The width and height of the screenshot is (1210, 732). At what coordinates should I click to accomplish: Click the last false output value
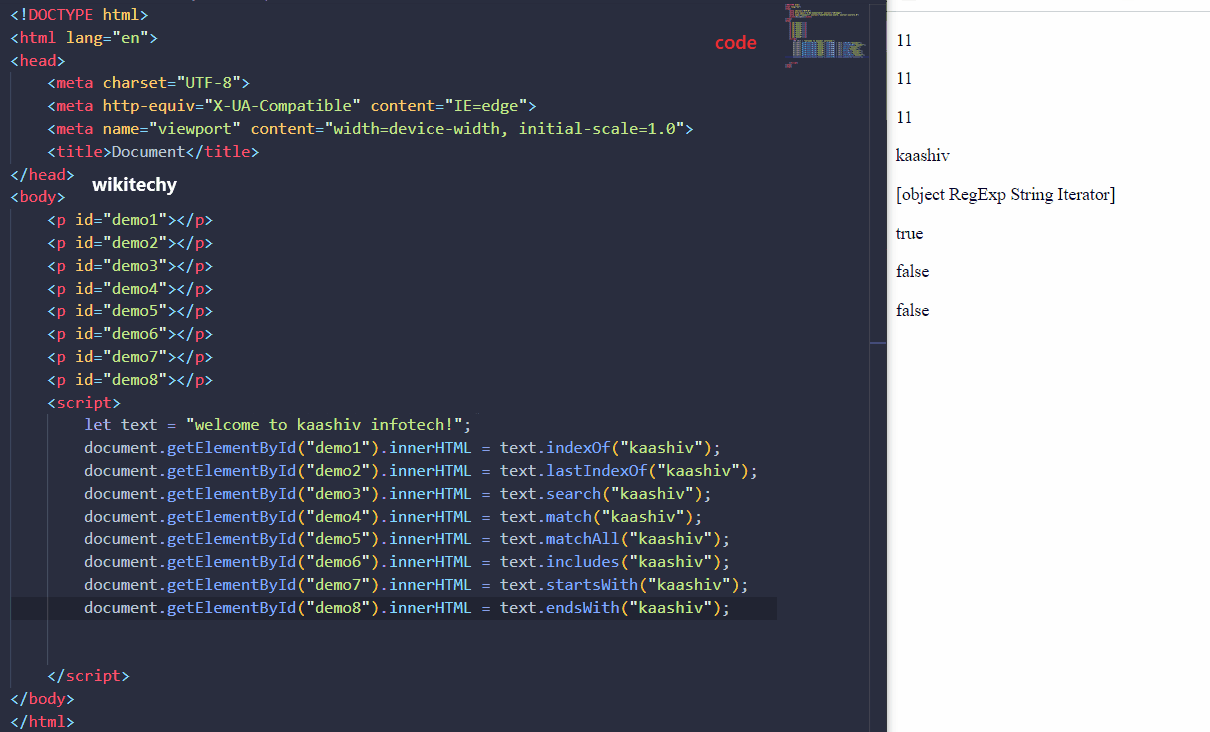click(x=912, y=310)
